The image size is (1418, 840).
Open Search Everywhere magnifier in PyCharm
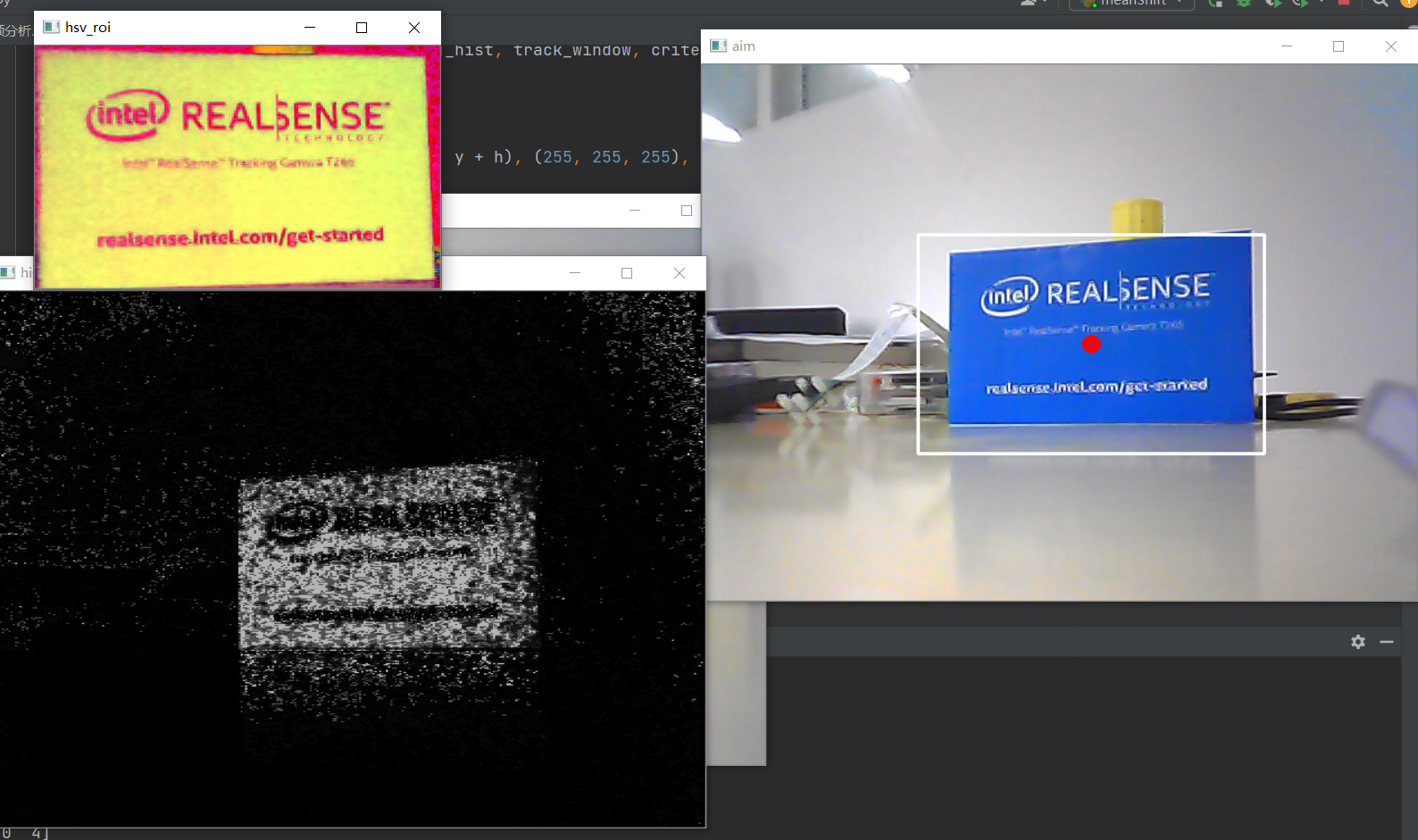(x=1380, y=3)
